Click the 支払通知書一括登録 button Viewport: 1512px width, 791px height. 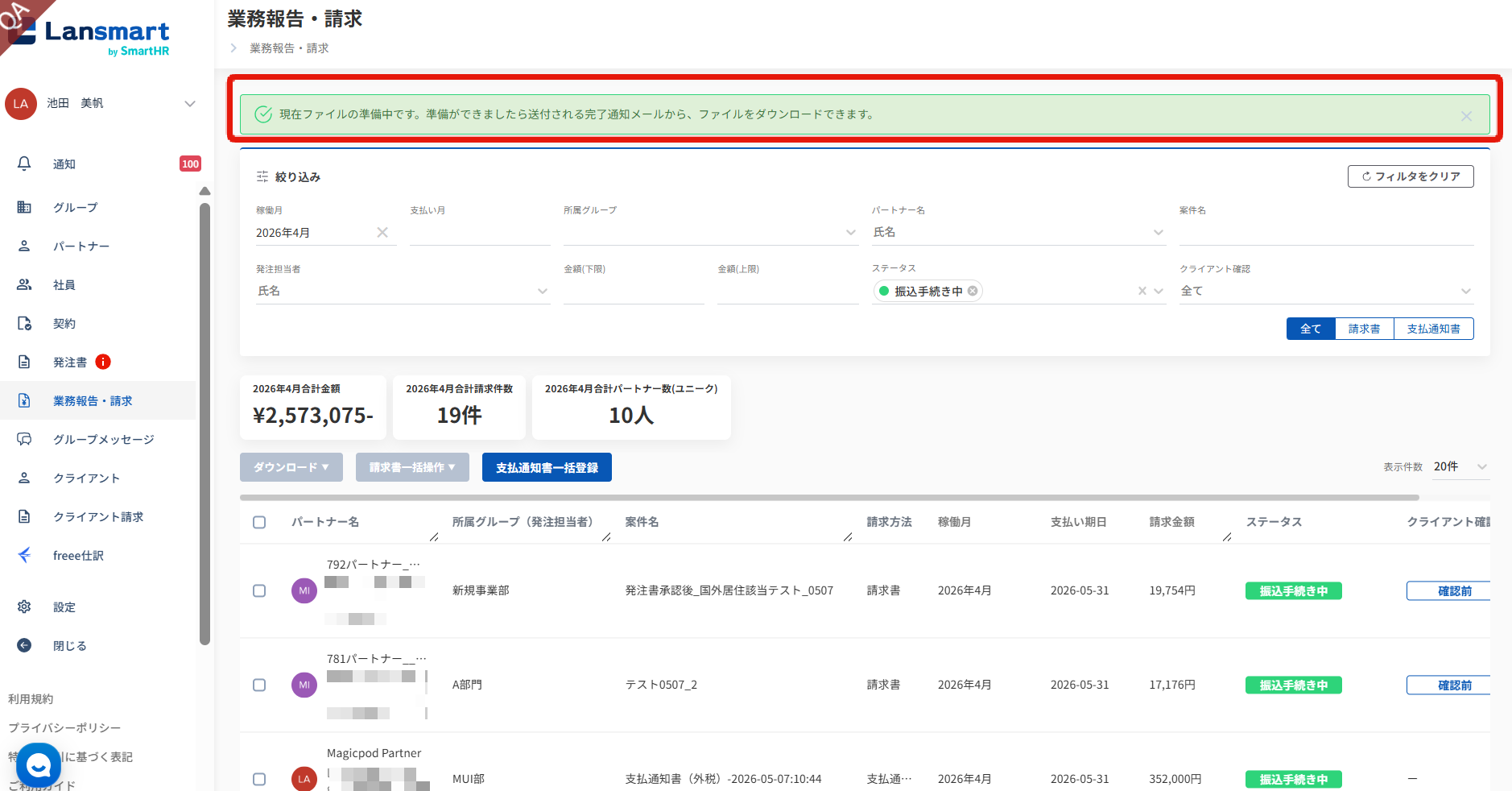coord(547,467)
